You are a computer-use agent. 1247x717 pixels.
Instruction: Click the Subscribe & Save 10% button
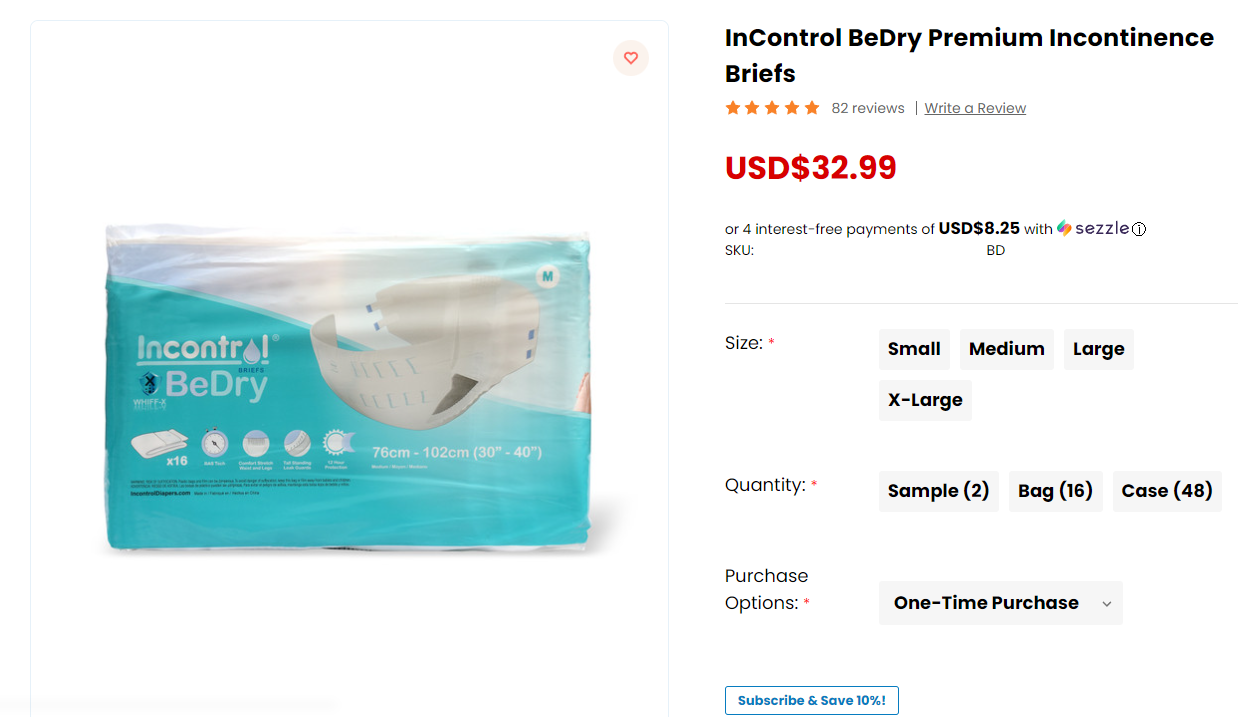pyautogui.click(x=812, y=700)
